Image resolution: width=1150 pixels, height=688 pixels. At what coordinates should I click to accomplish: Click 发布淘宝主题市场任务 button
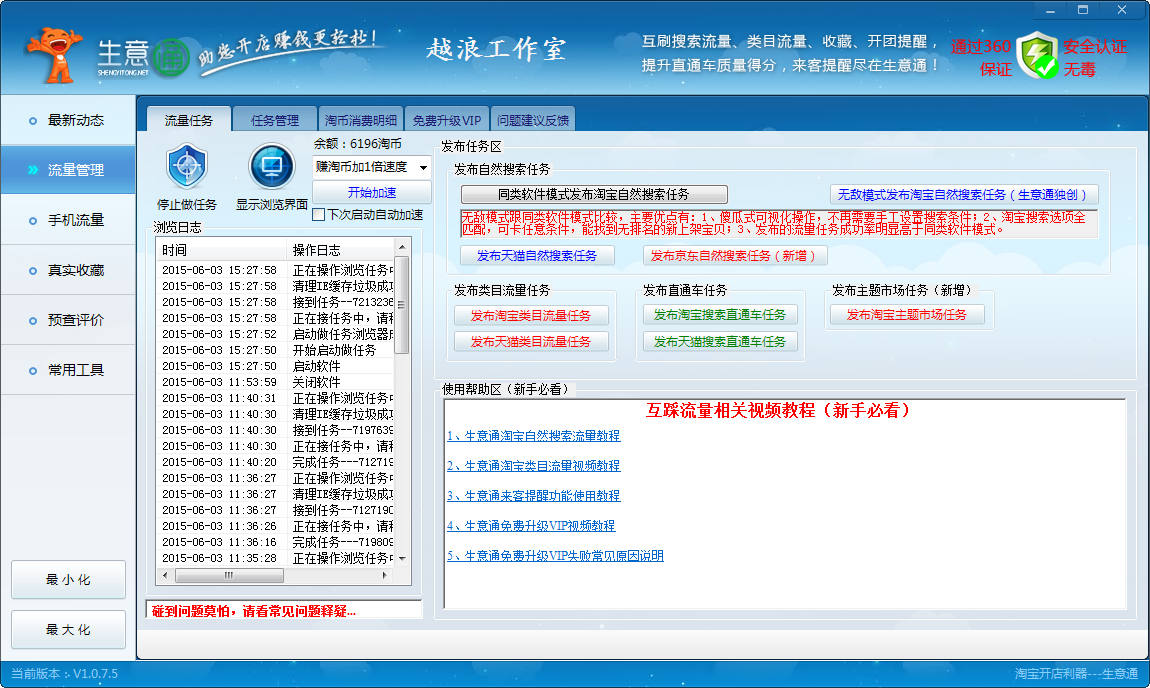907,315
